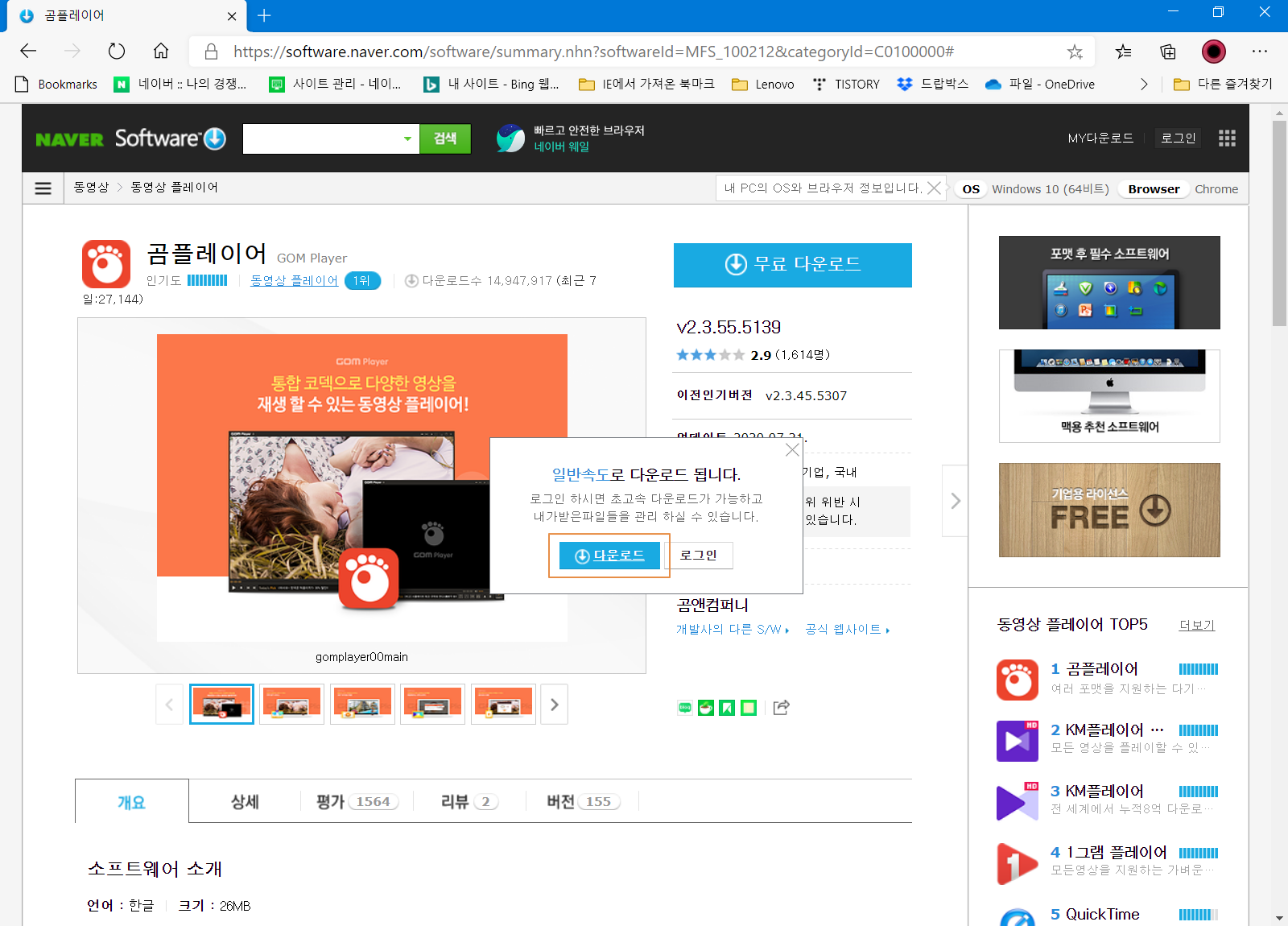Select the first screenshot thumbnail
This screenshot has width=1288, height=926.
pyautogui.click(x=221, y=705)
